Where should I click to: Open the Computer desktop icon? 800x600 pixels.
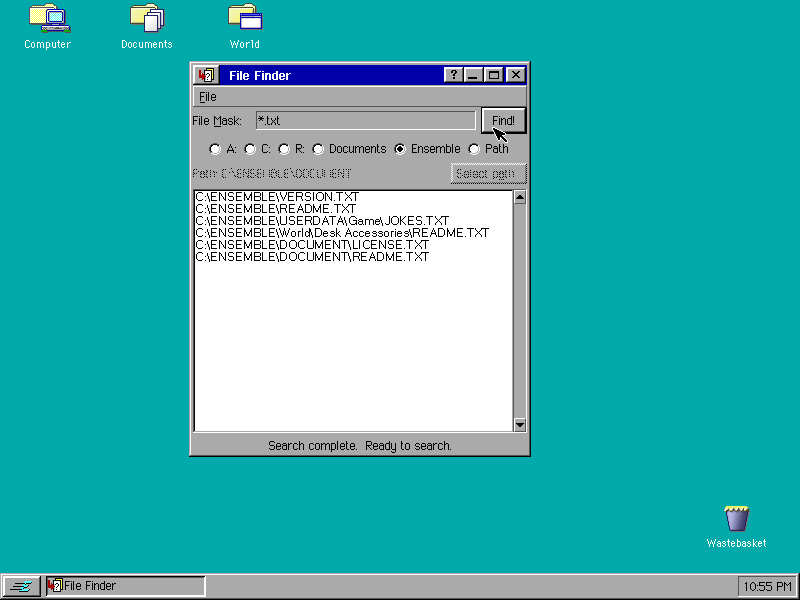tap(47, 27)
